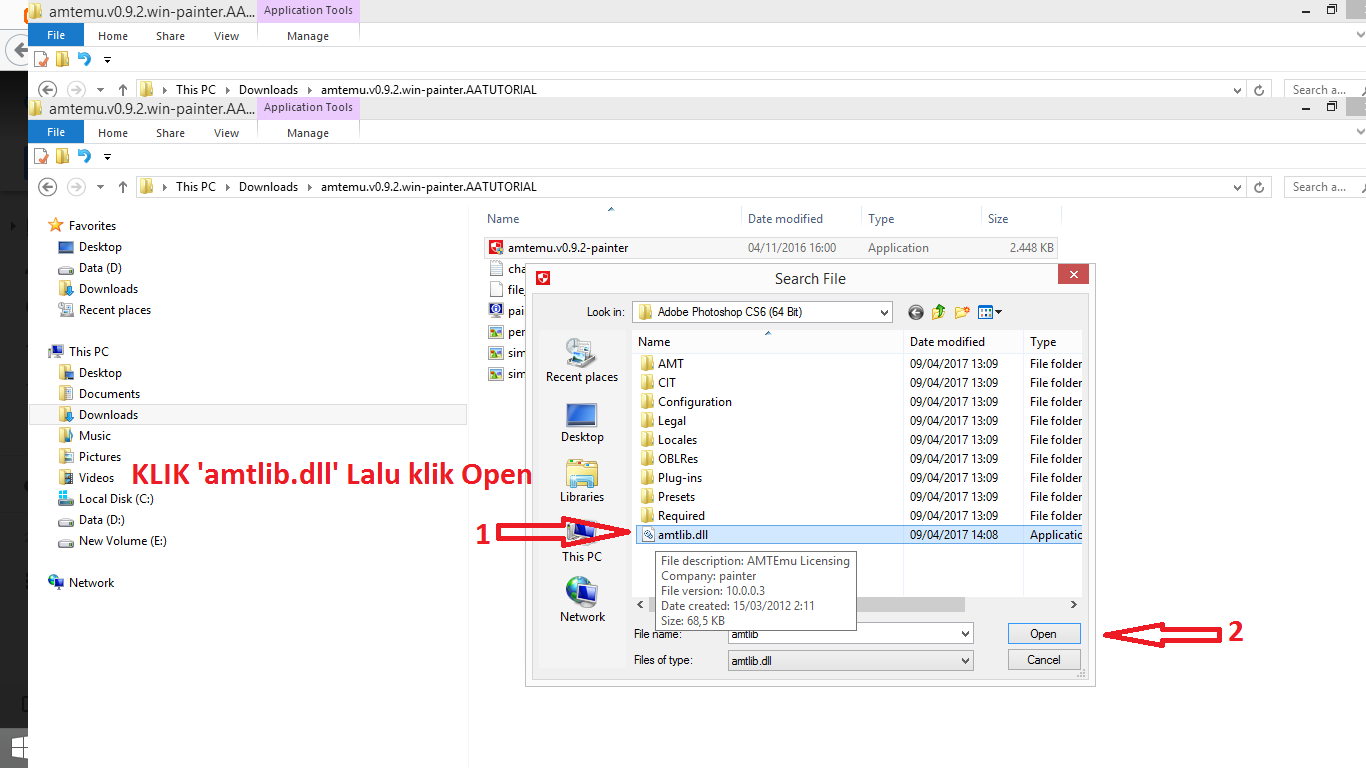Open Recent places in dialog places bar
Screen dimensions: 1366x768
click(x=582, y=361)
